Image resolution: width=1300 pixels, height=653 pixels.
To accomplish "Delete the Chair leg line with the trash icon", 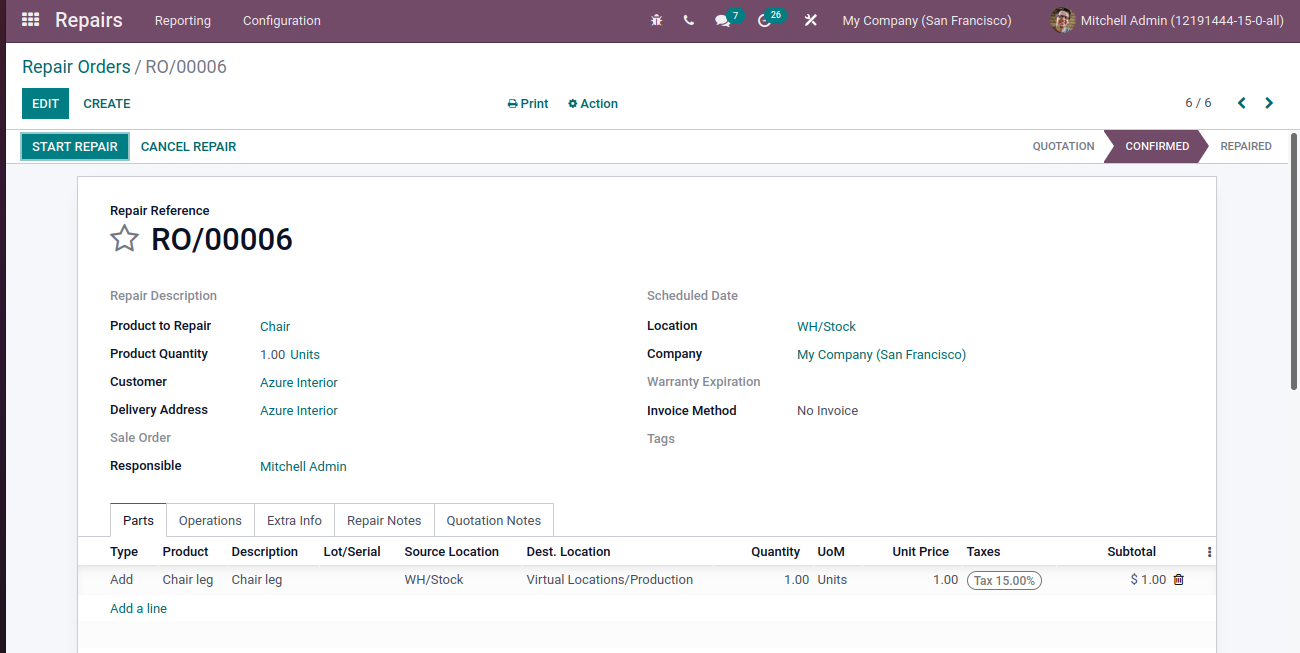I will coord(1178,579).
